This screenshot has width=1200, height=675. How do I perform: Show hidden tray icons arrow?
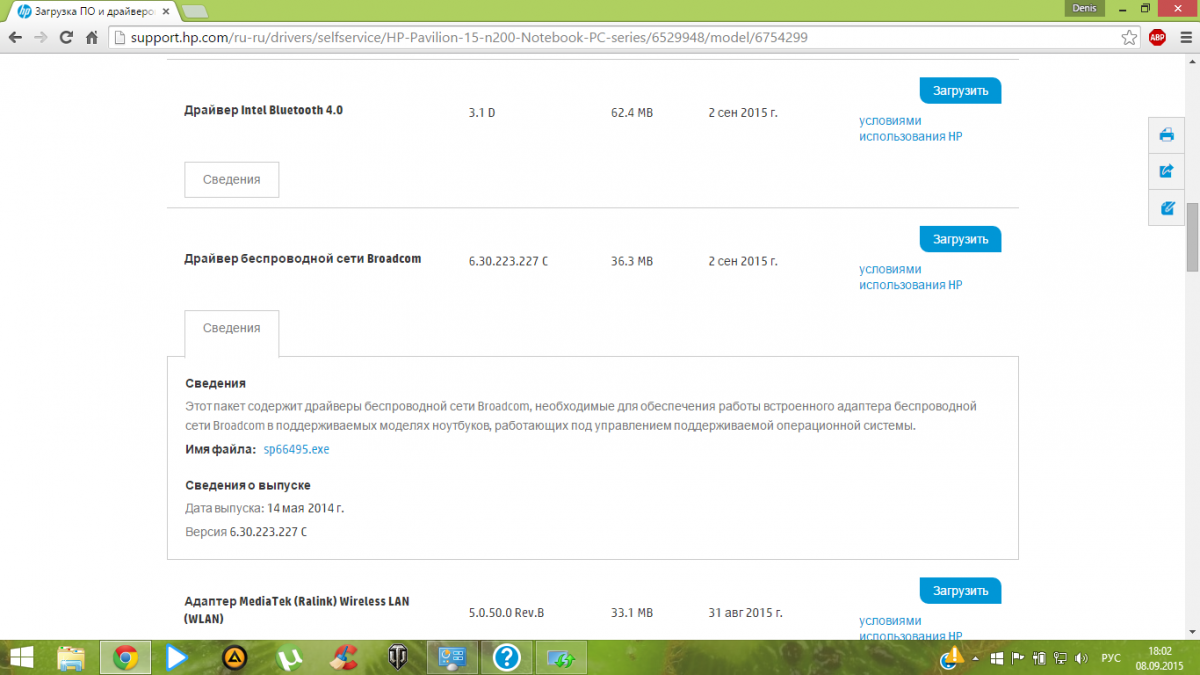tap(975, 658)
